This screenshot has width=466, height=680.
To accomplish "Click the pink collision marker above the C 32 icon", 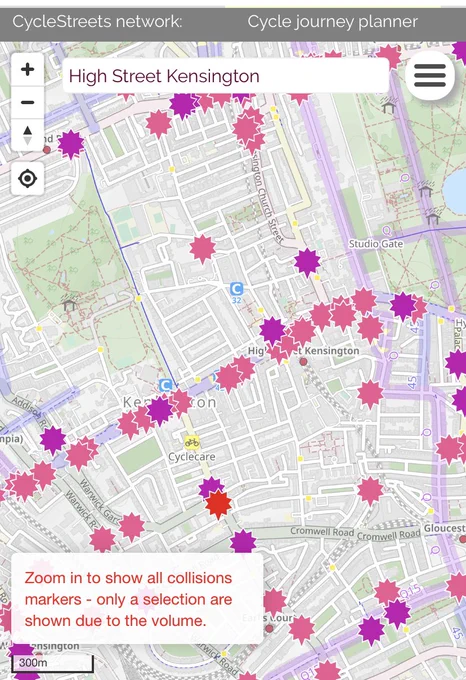I will click(x=202, y=249).
